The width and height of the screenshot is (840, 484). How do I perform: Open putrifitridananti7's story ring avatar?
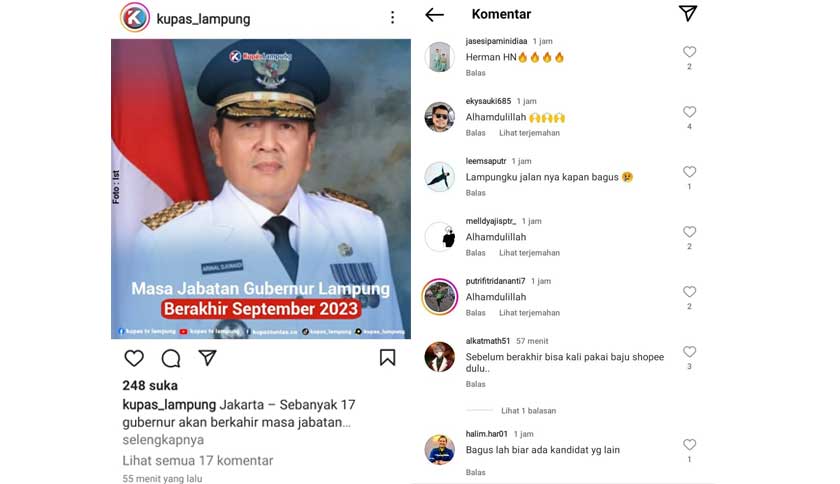pyautogui.click(x=439, y=296)
